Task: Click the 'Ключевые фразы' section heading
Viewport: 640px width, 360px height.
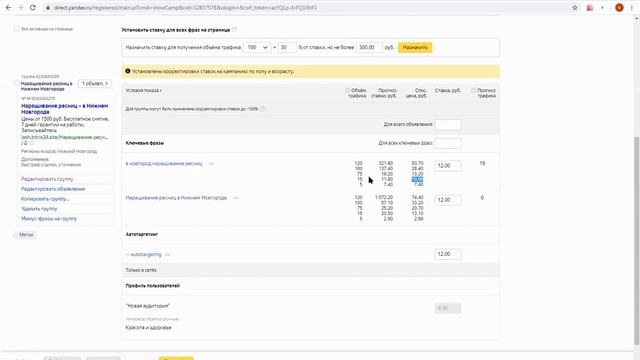Action: tap(144, 143)
